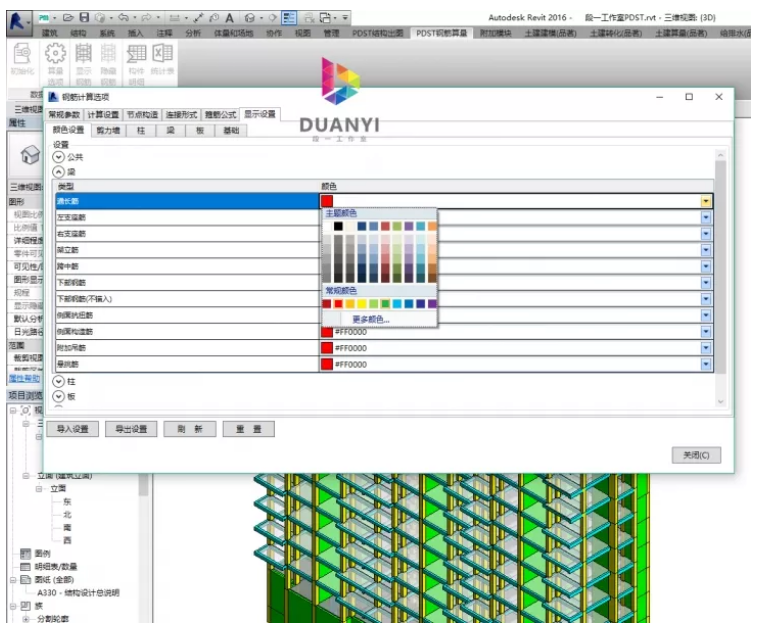This screenshot has height=627, width=760.
Task: Select the 下部钢筋(不锚入) row
Action: coord(187,299)
